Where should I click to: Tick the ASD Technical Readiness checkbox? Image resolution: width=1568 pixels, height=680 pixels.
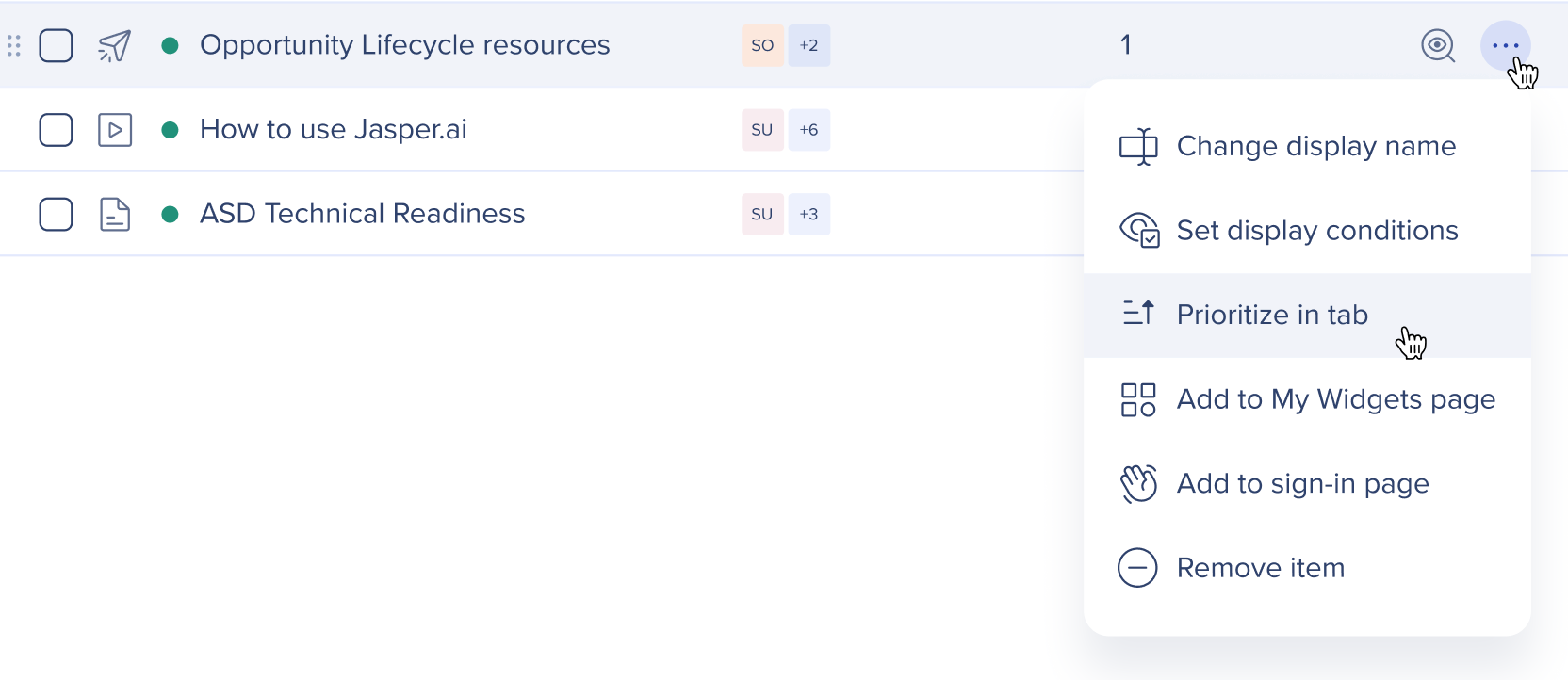tap(57, 215)
